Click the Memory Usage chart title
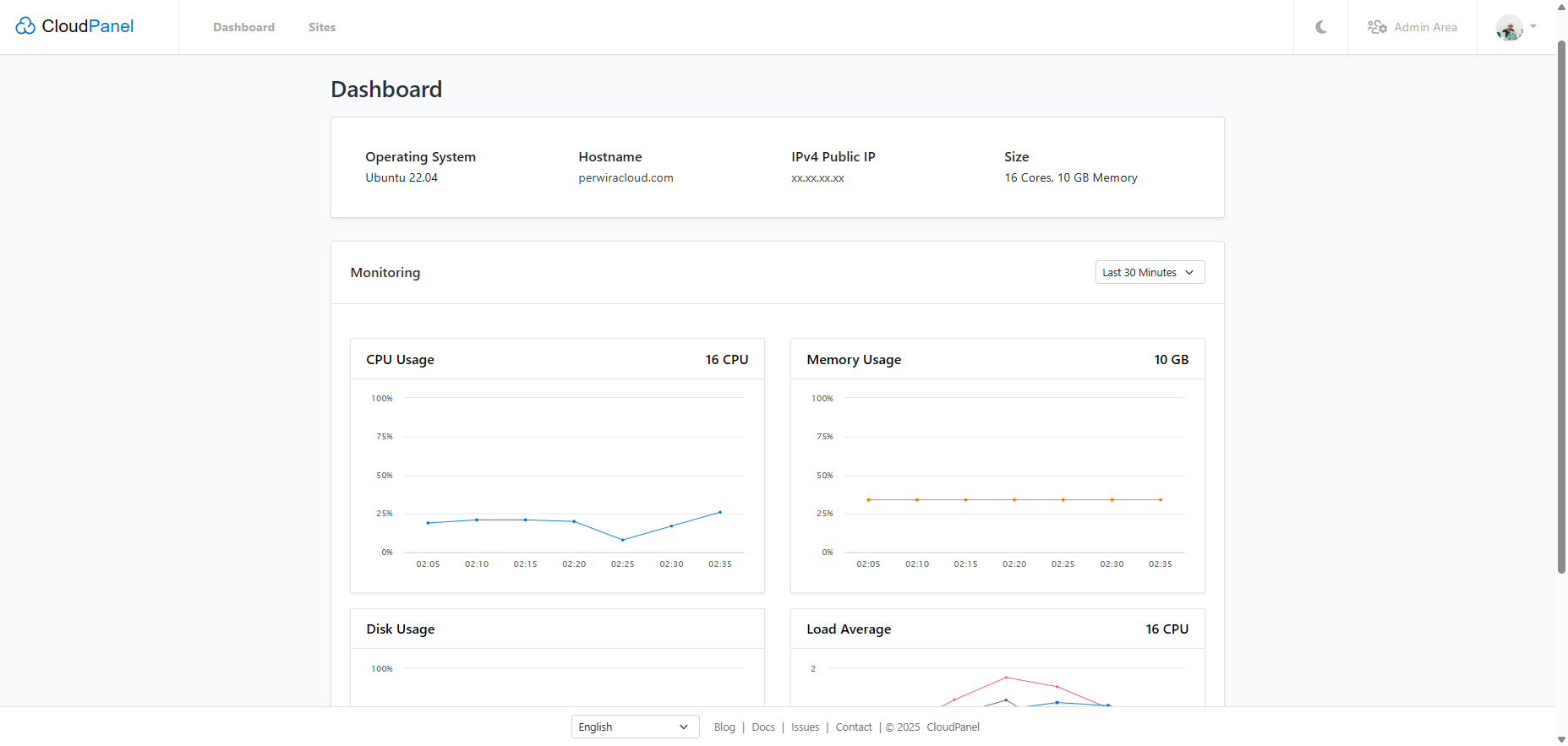The image size is (1568, 746). (x=854, y=359)
